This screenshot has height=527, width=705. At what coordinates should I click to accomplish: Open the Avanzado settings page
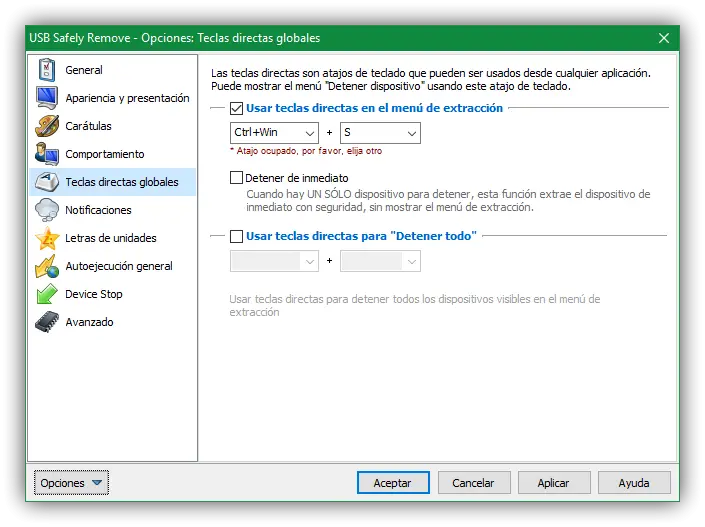(x=112, y=322)
